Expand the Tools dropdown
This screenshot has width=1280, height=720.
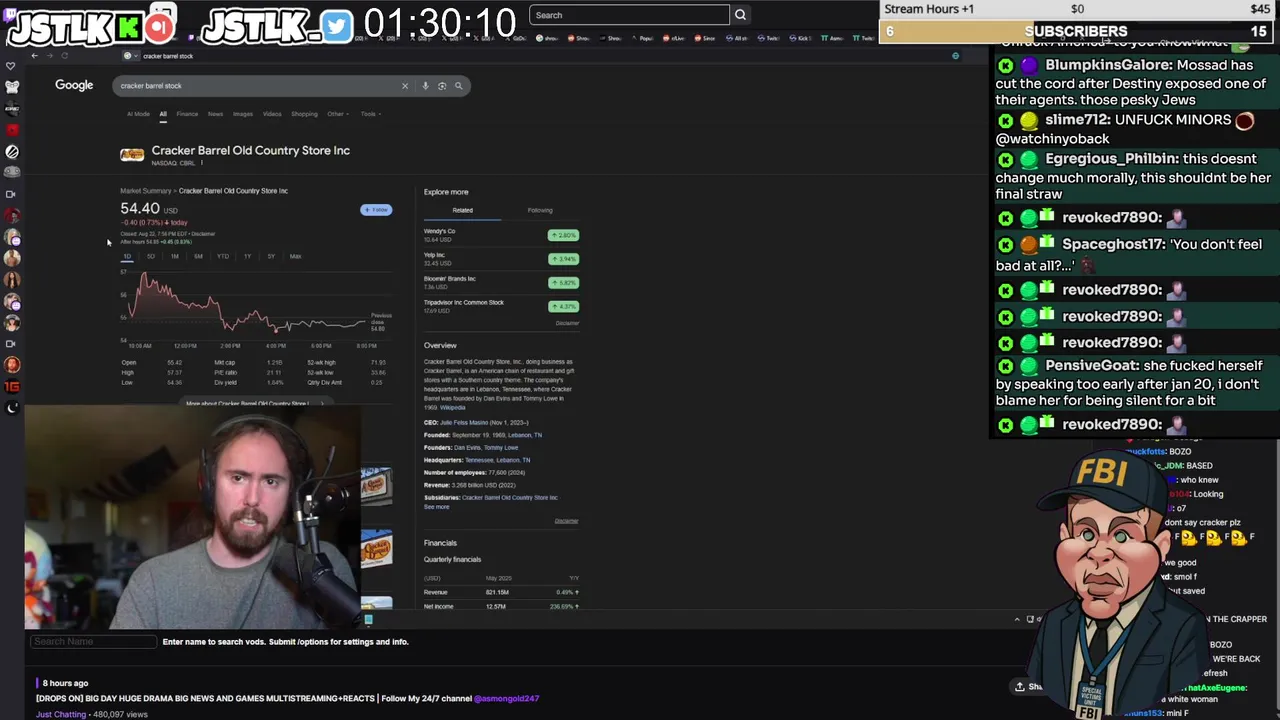(370, 114)
